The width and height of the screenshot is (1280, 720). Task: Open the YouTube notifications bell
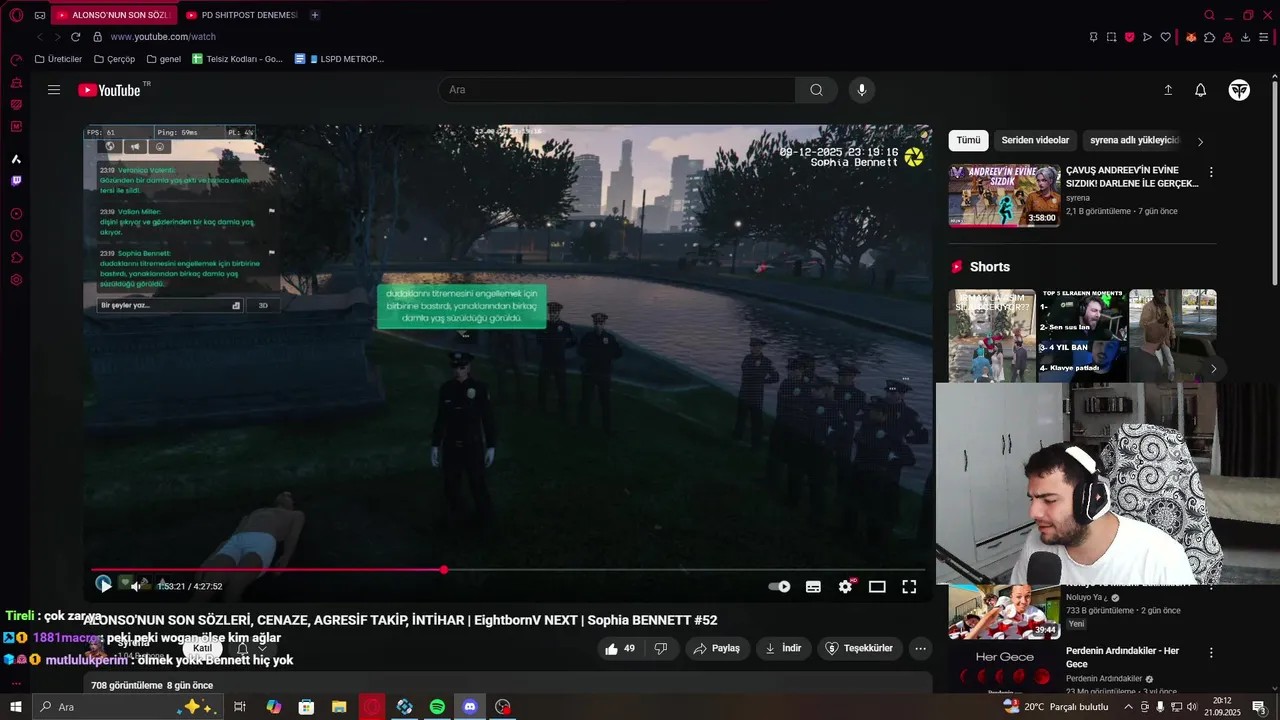pyautogui.click(x=1201, y=90)
